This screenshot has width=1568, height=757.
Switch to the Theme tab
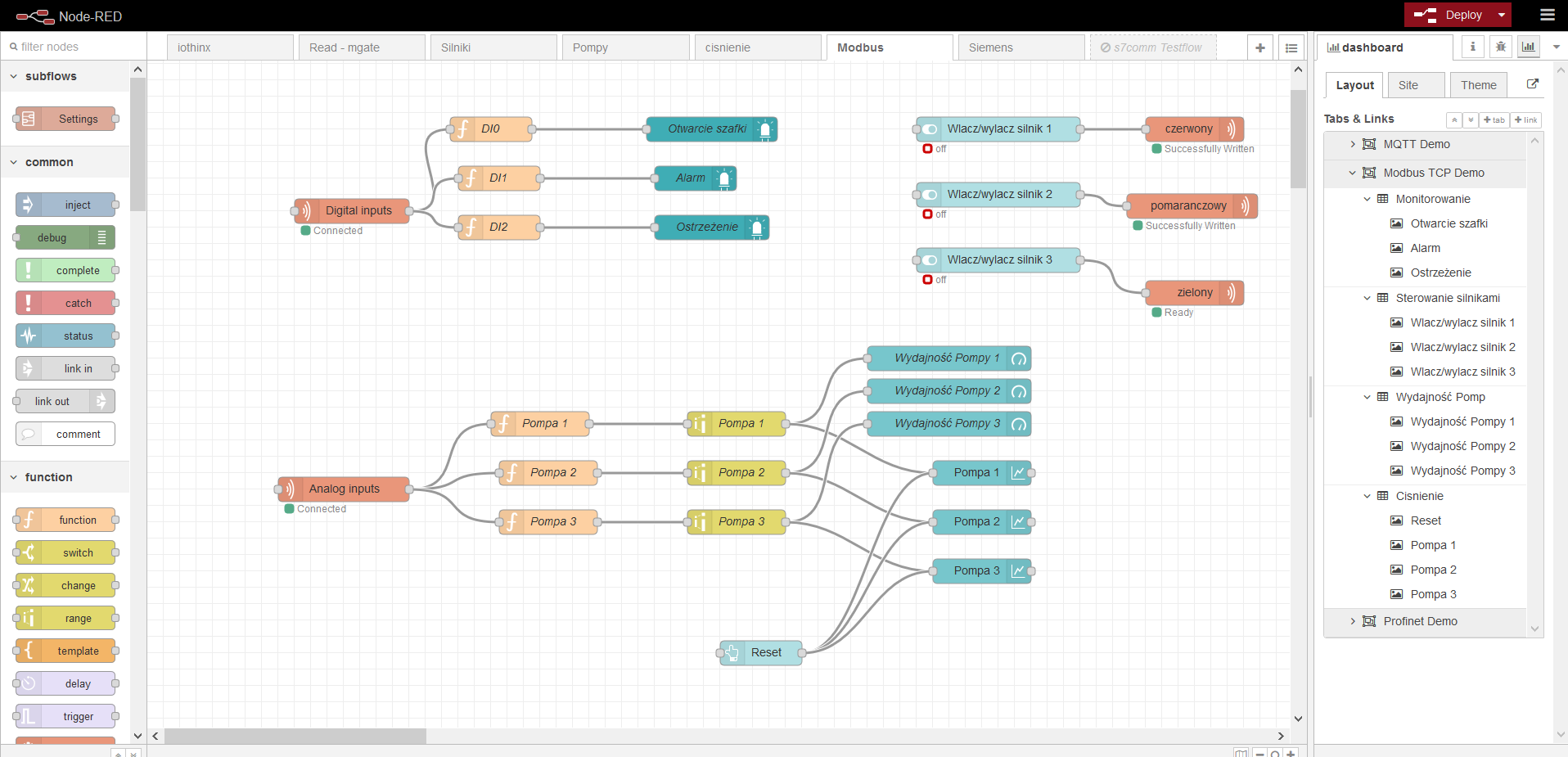point(1479,85)
